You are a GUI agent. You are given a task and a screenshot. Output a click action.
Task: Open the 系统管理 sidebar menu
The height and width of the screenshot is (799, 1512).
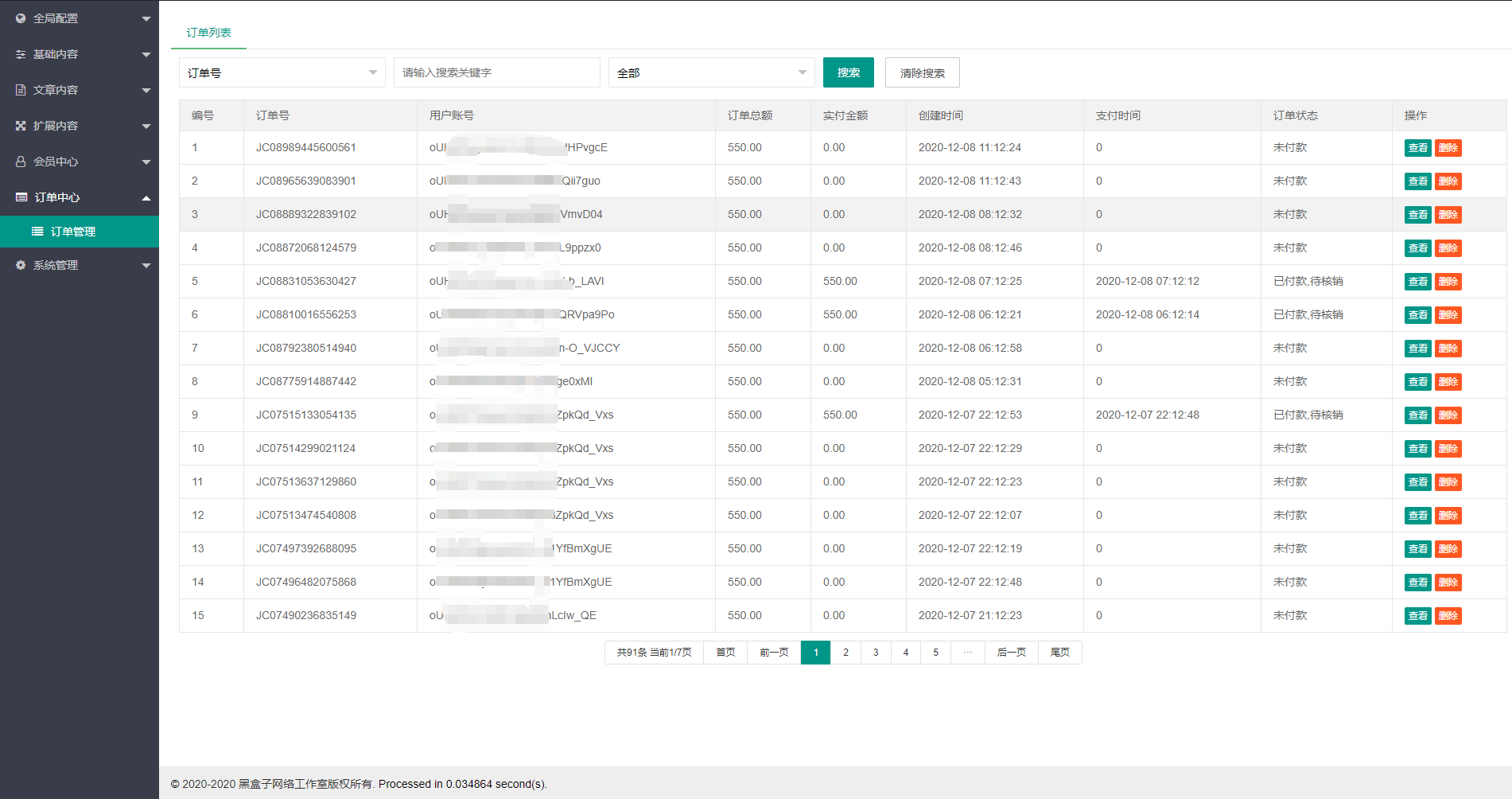(x=80, y=265)
